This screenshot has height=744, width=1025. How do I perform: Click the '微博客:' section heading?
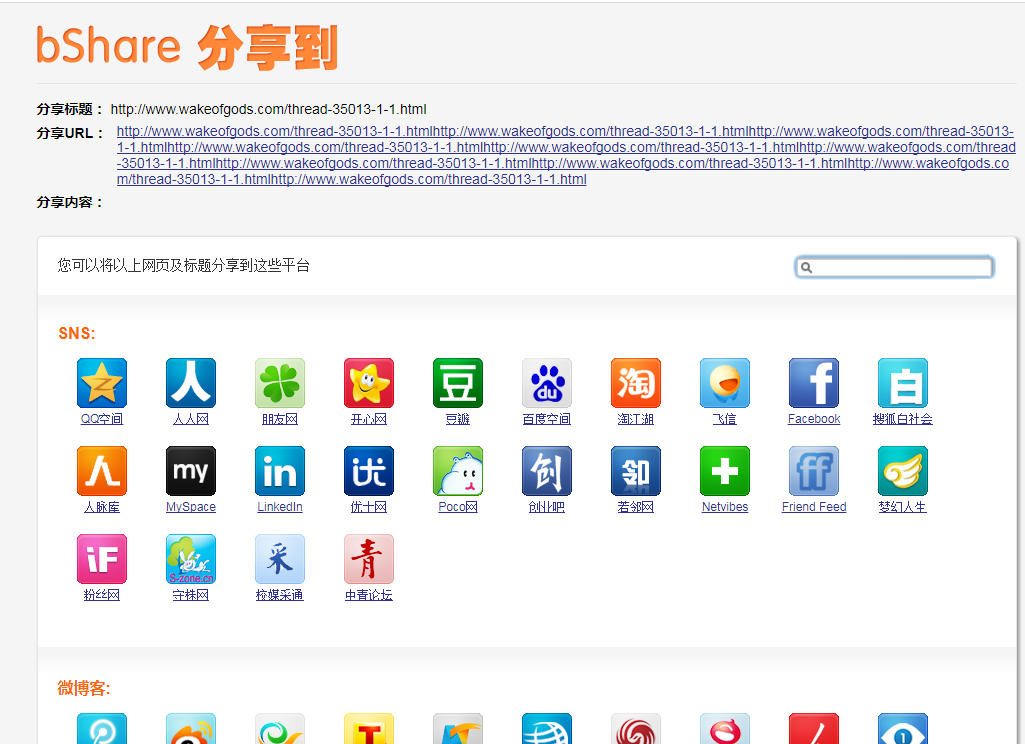click(84, 688)
